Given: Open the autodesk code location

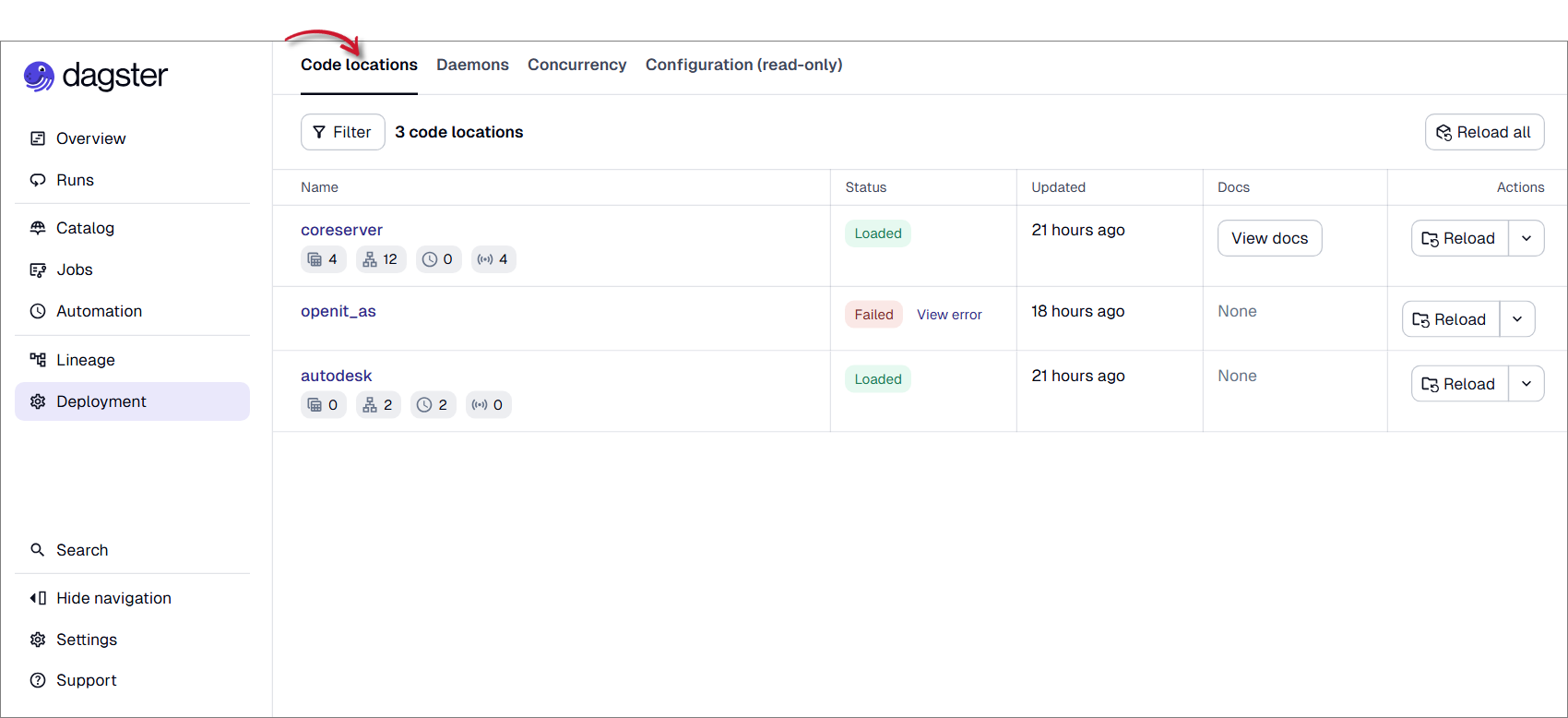Looking at the screenshot, I should pos(337,376).
